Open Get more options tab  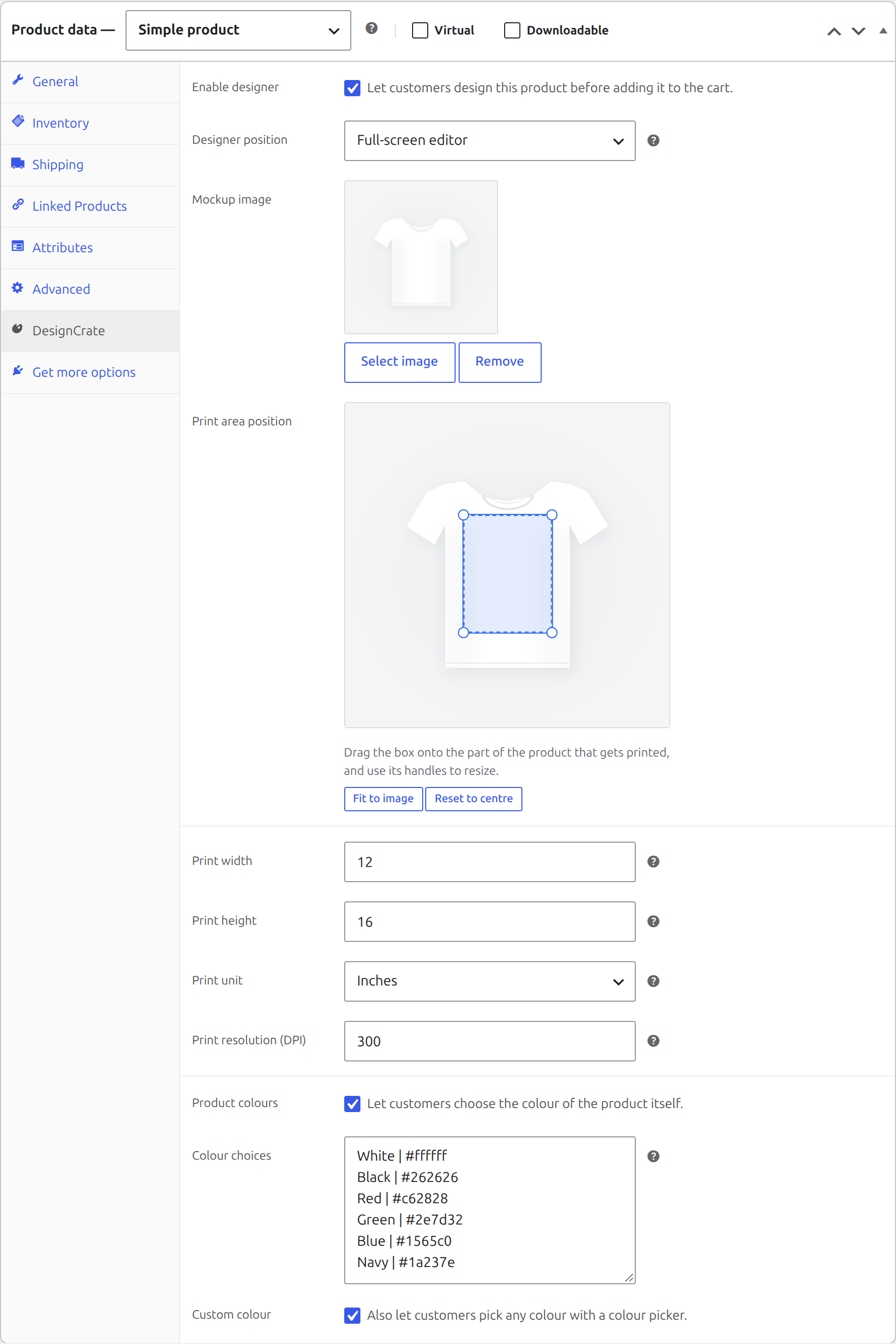(x=90, y=372)
